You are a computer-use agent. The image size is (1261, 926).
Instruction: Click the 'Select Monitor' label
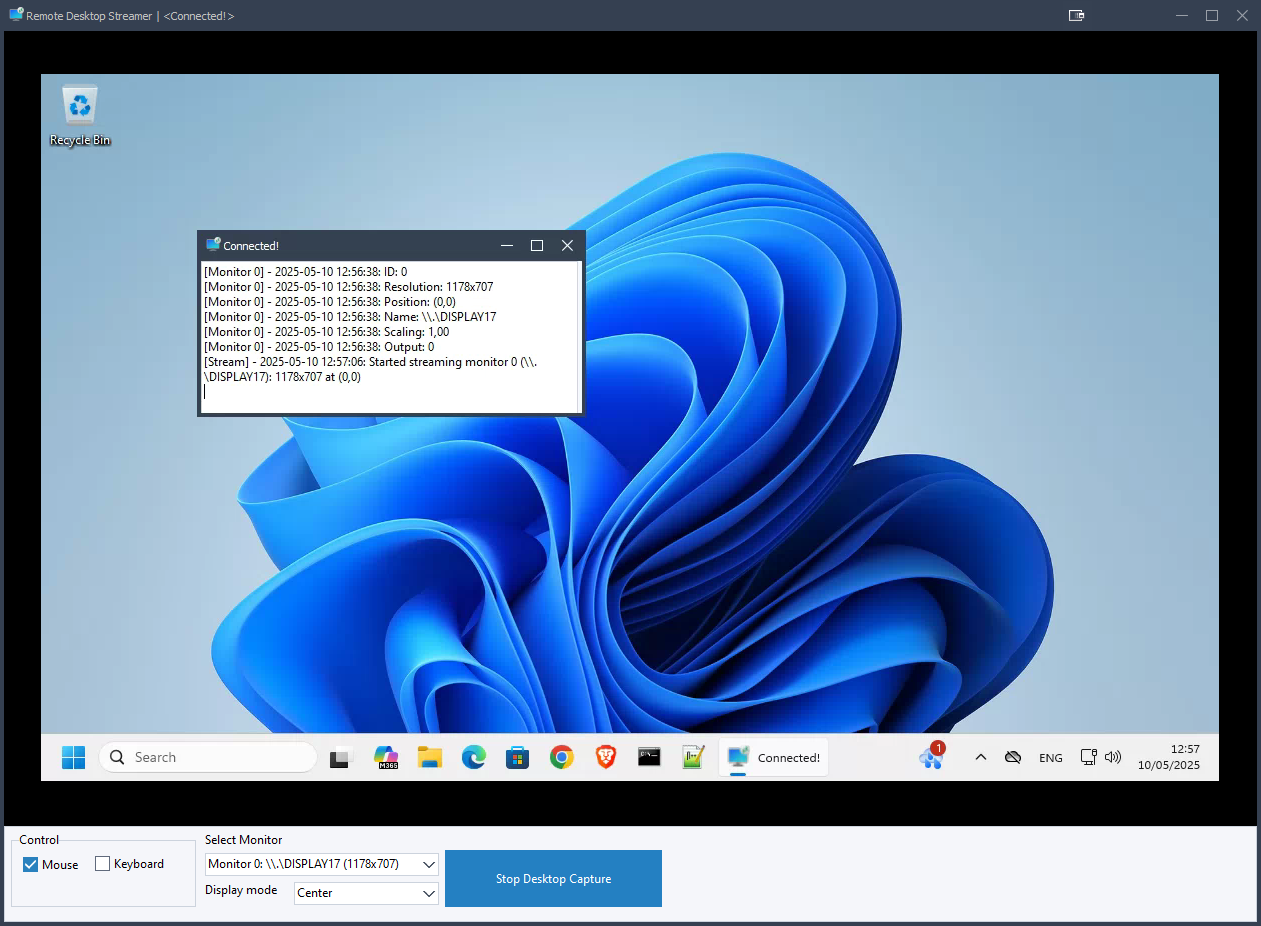coord(244,840)
